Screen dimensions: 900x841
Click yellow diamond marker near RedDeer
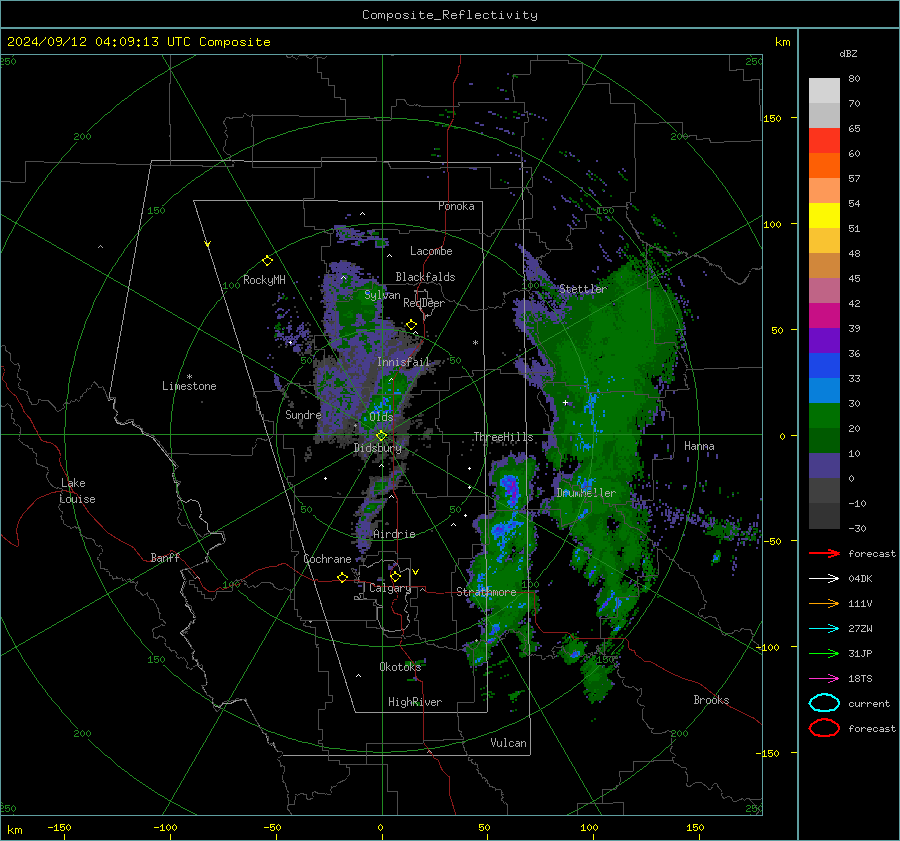pos(411,325)
